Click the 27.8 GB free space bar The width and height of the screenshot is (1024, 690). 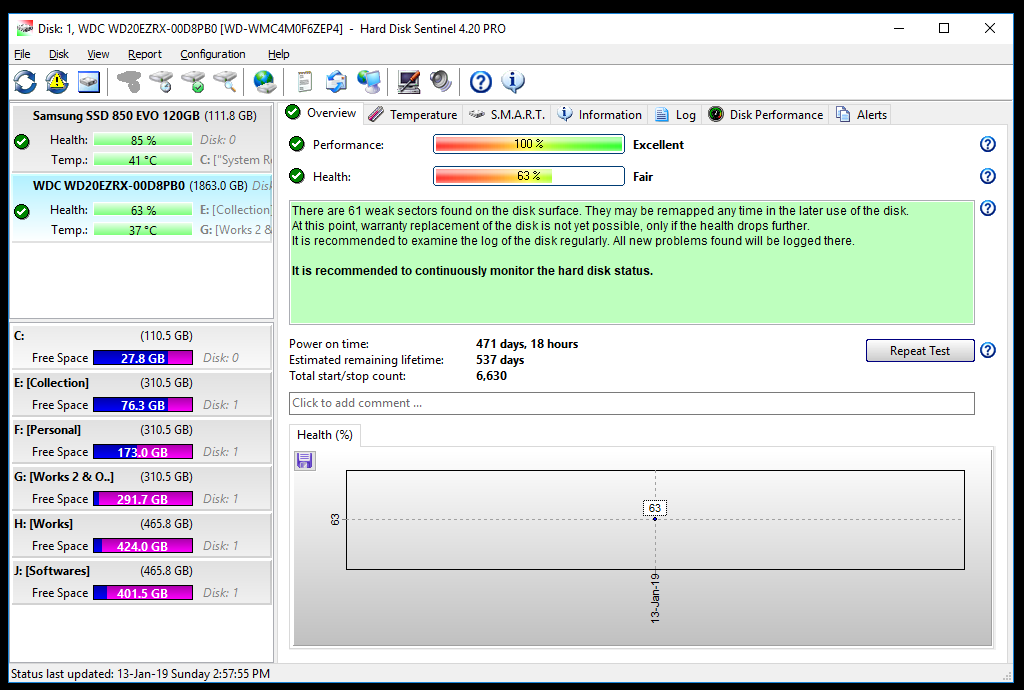click(x=143, y=358)
